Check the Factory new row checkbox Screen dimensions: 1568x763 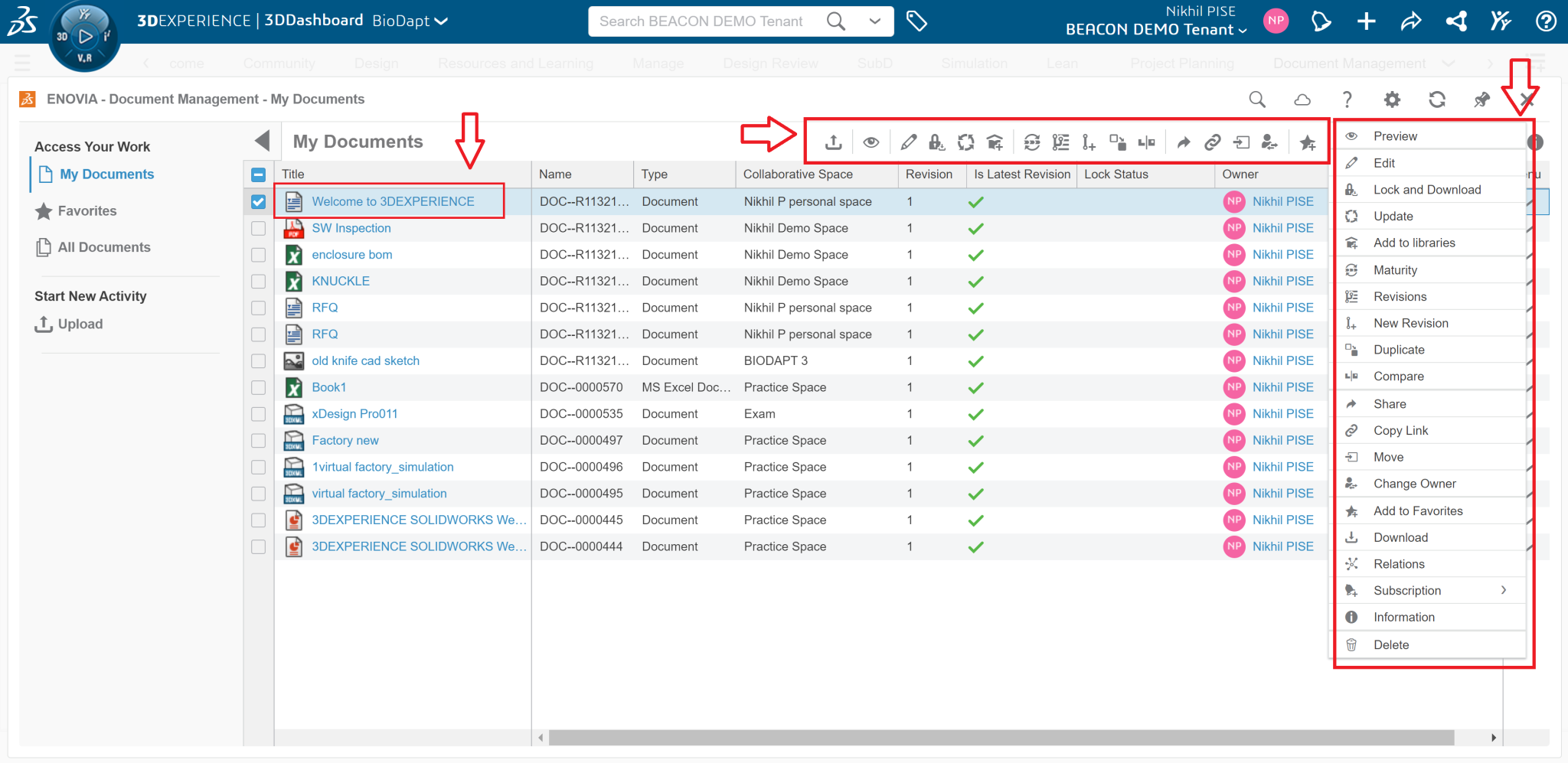click(x=258, y=441)
